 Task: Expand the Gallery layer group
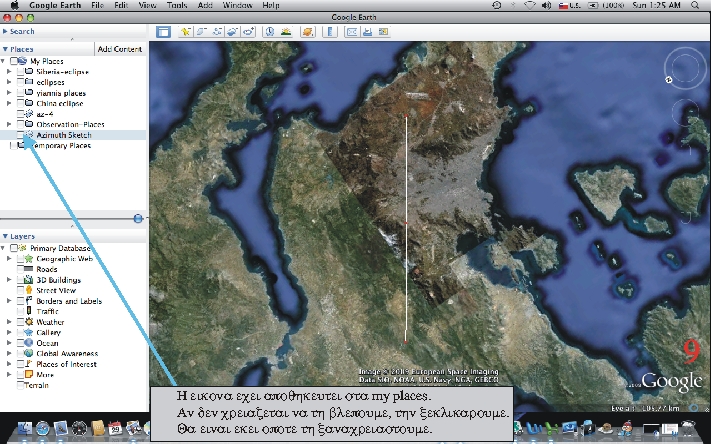(x=9, y=332)
